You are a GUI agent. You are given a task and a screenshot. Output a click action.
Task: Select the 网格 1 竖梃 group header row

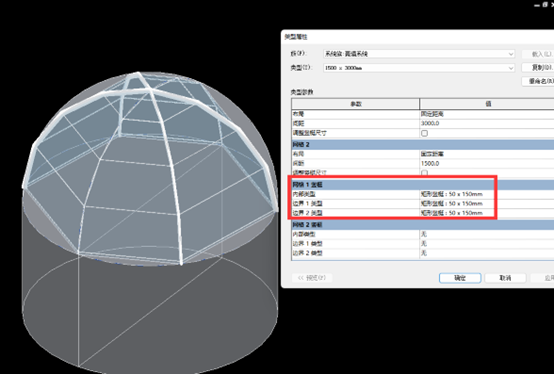click(423, 185)
